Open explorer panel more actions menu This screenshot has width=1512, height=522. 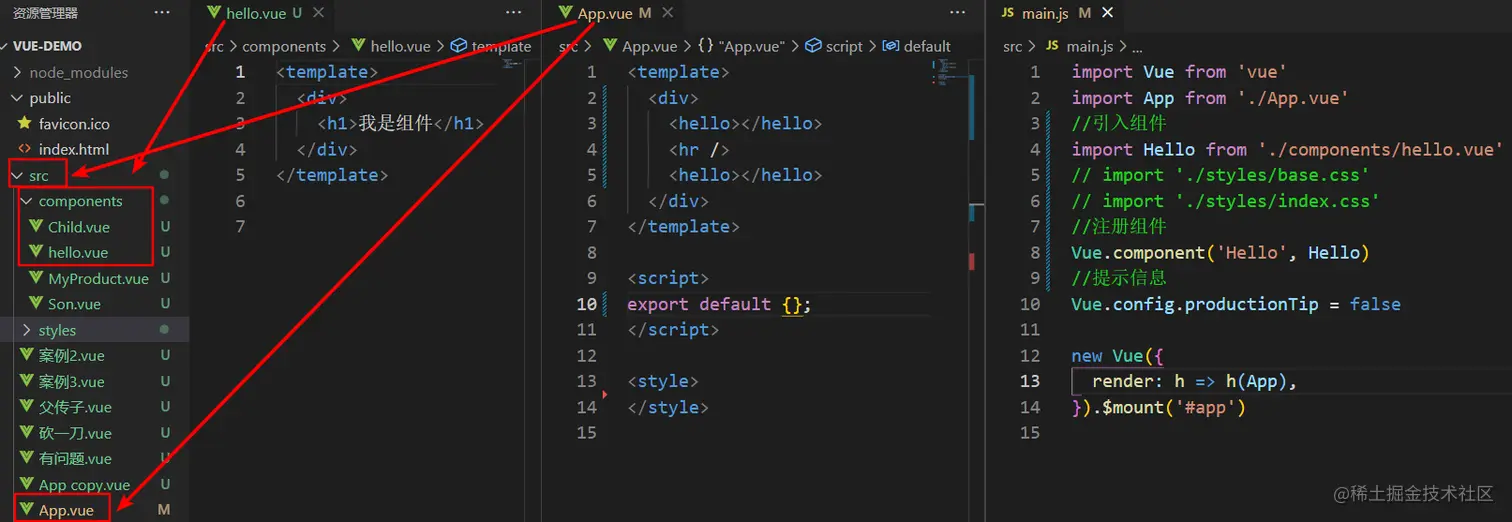pos(162,13)
